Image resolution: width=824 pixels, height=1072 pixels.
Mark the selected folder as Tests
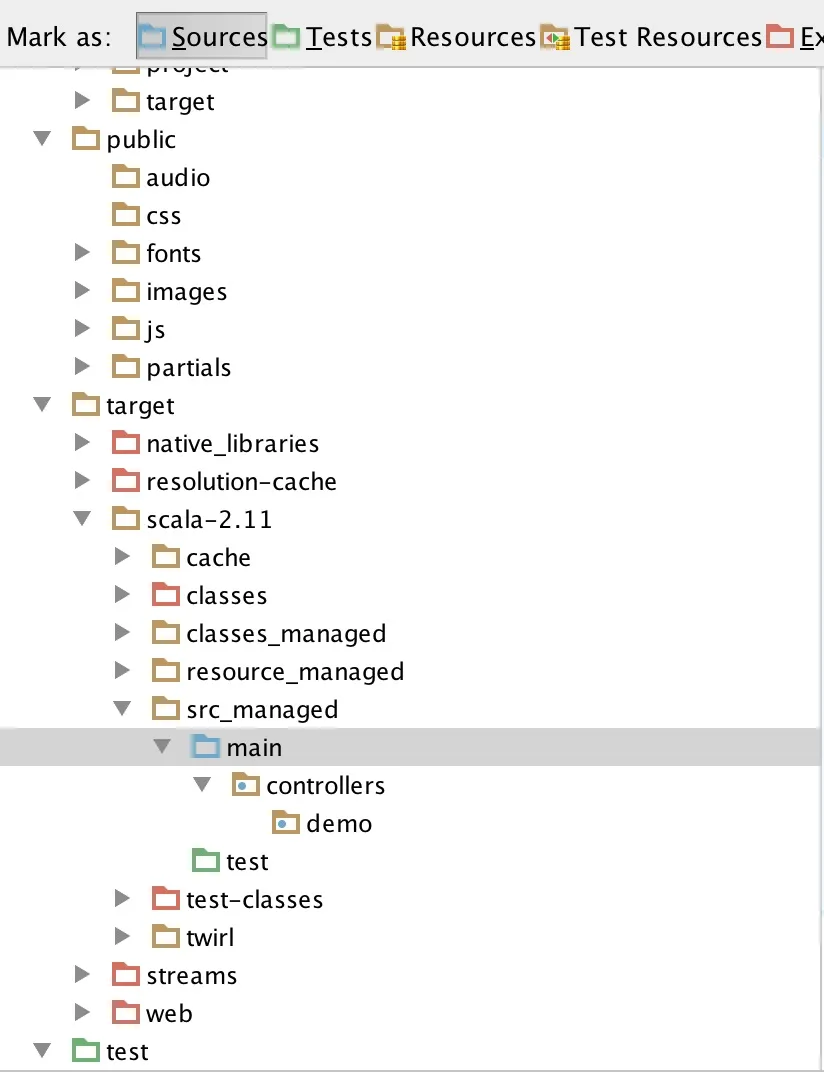[322, 36]
